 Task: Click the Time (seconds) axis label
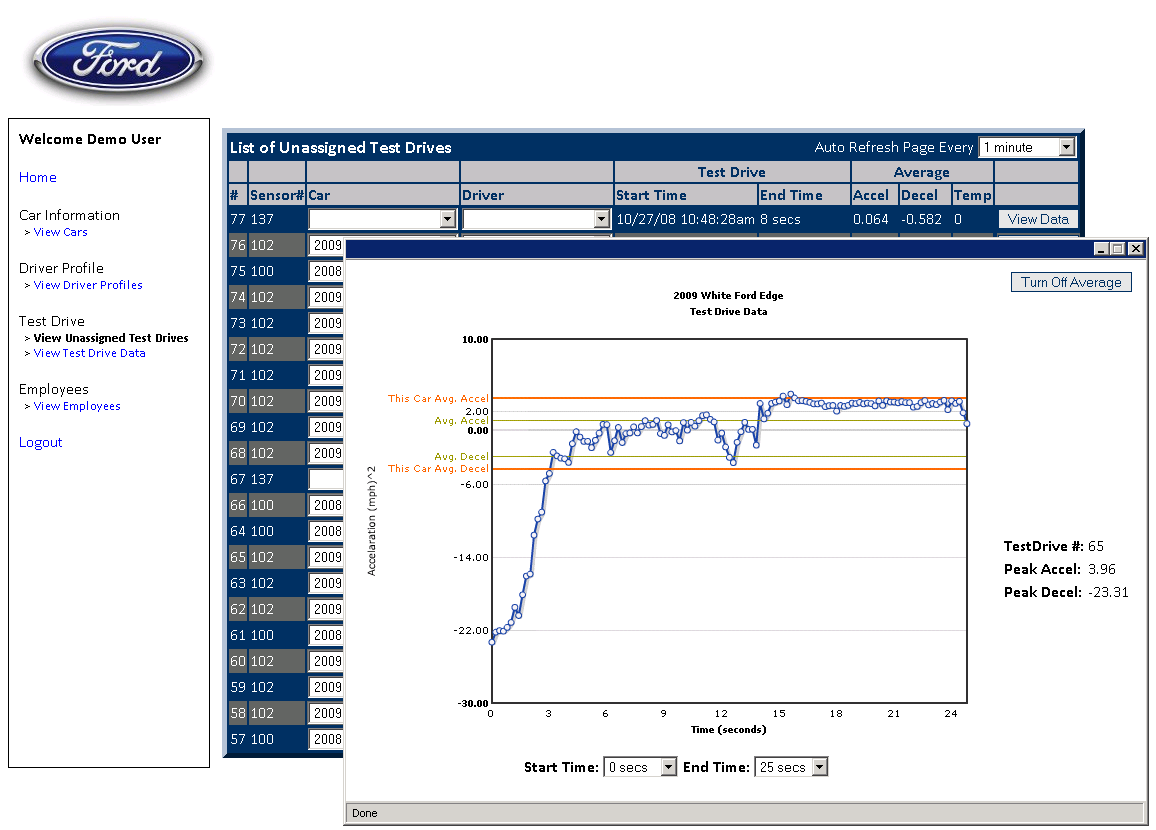[728, 730]
